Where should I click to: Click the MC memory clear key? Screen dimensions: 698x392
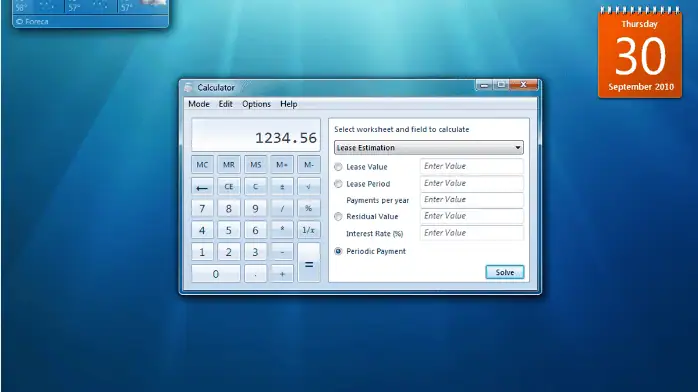click(202, 165)
